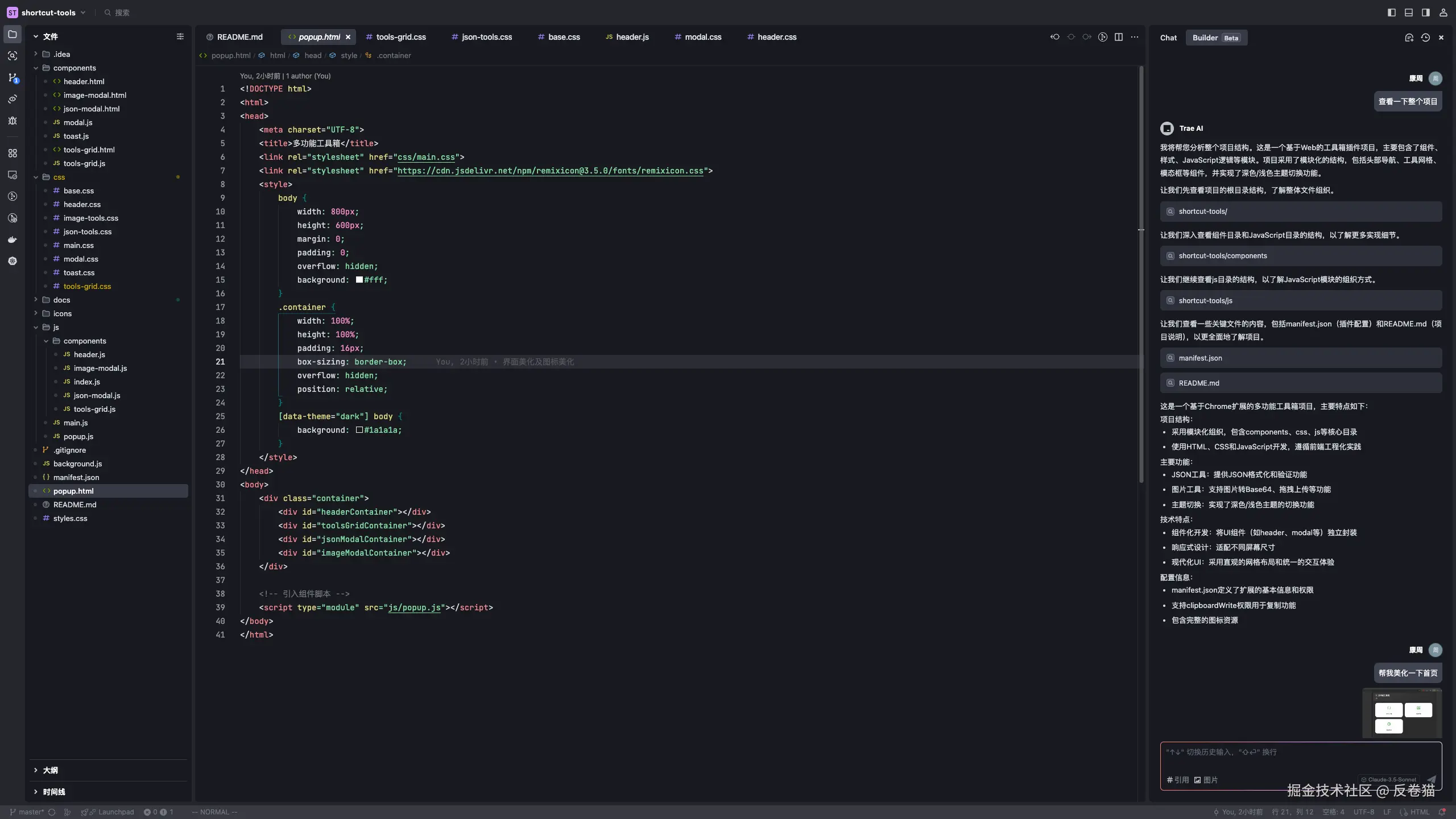Expand the docs folder

click(x=61, y=300)
